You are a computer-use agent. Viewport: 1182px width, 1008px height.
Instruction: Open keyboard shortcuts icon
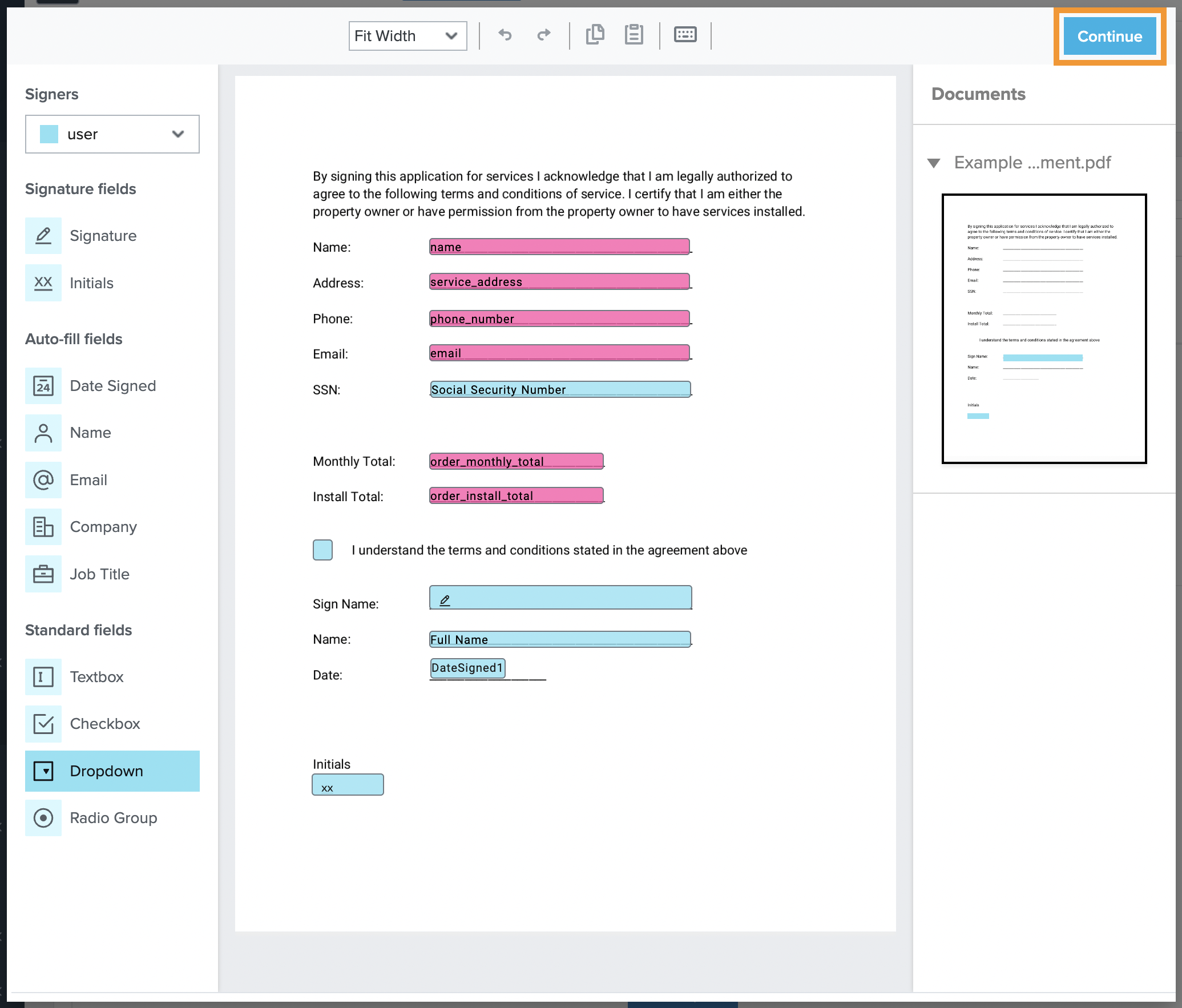685,35
